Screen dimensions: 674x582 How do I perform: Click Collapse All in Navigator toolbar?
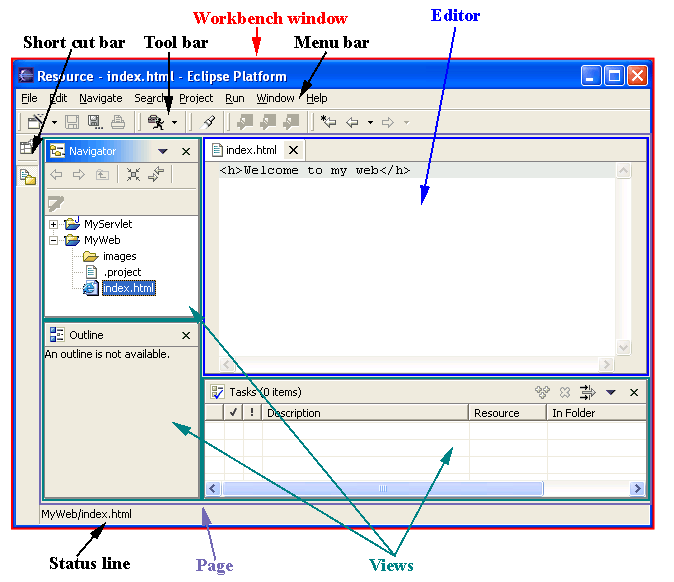coord(133,175)
